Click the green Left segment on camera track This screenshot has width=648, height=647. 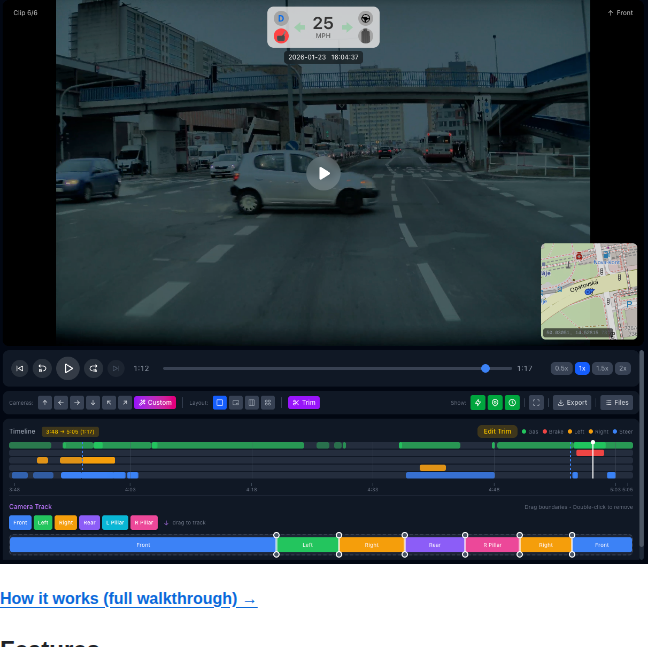coord(307,545)
